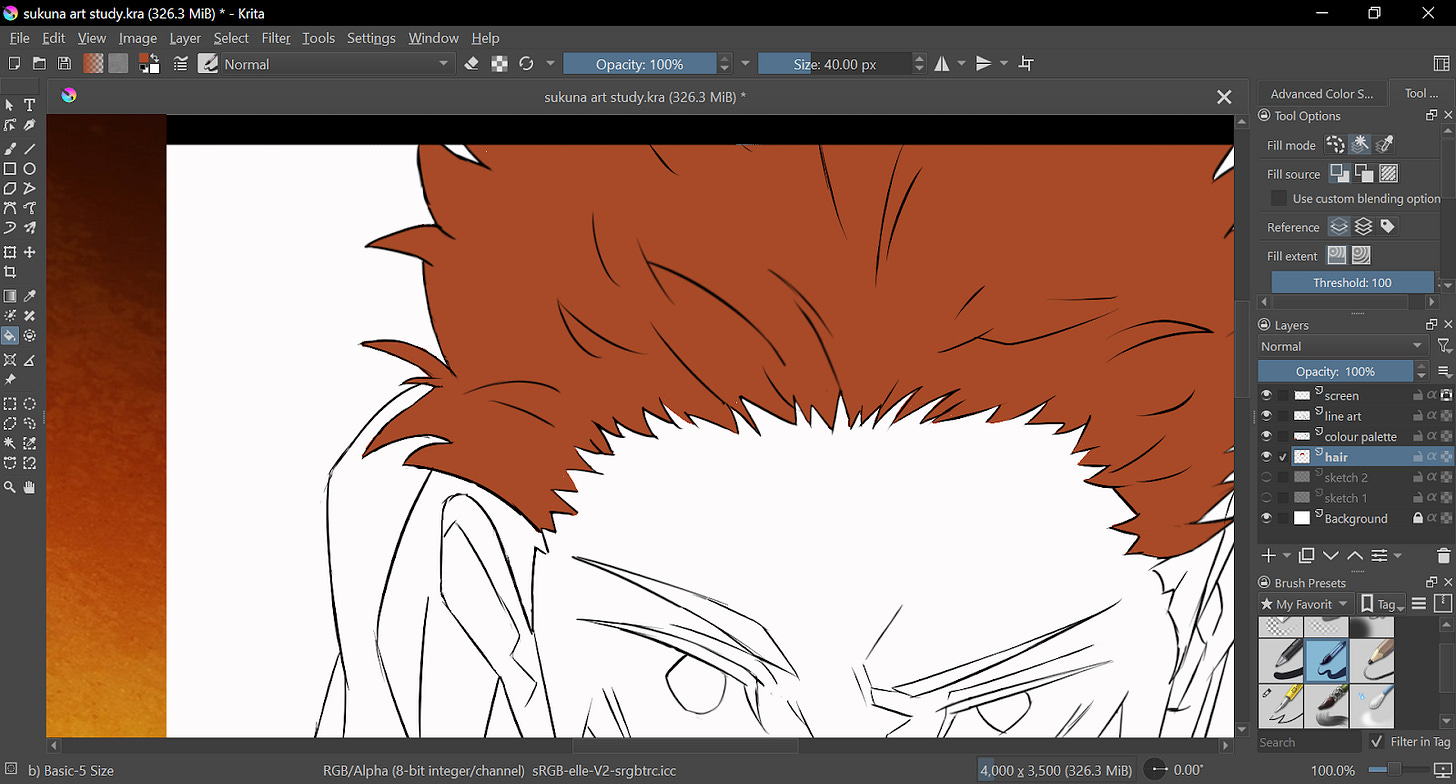Delete layer with the trash icon

click(1443, 556)
